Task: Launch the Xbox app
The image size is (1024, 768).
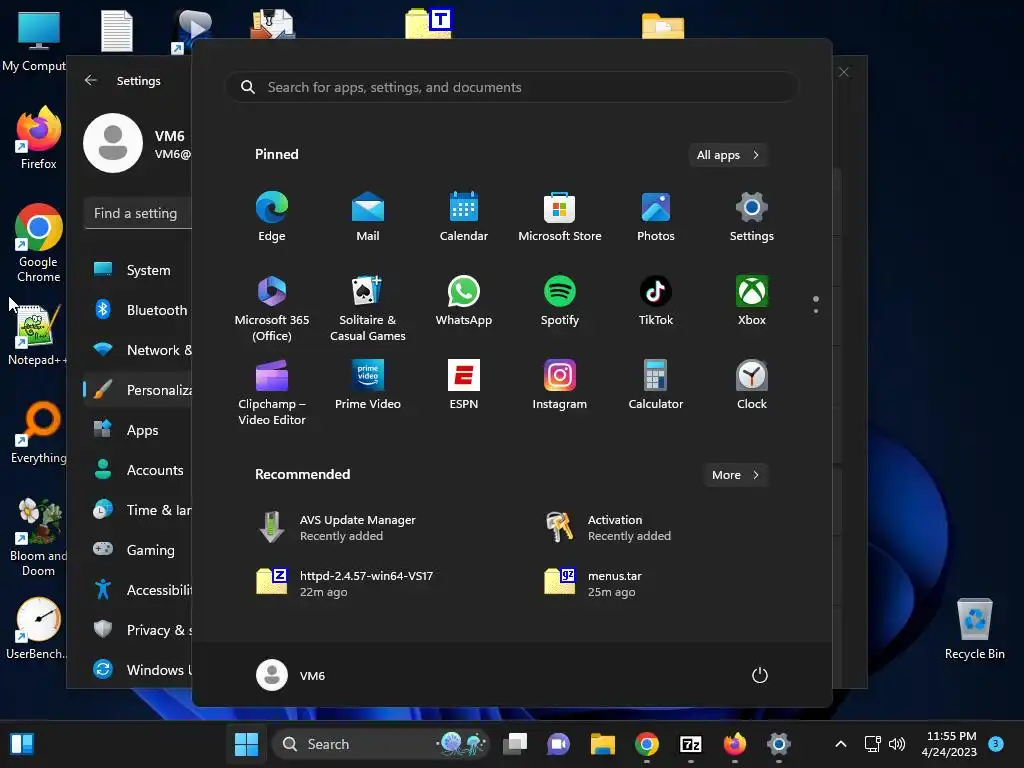Action: [752, 300]
